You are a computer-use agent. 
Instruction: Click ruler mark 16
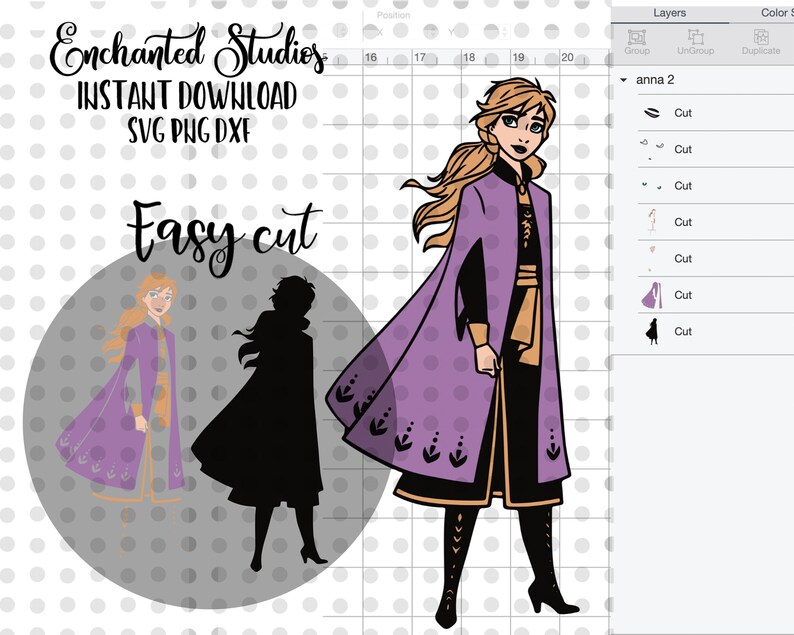click(x=371, y=57)
